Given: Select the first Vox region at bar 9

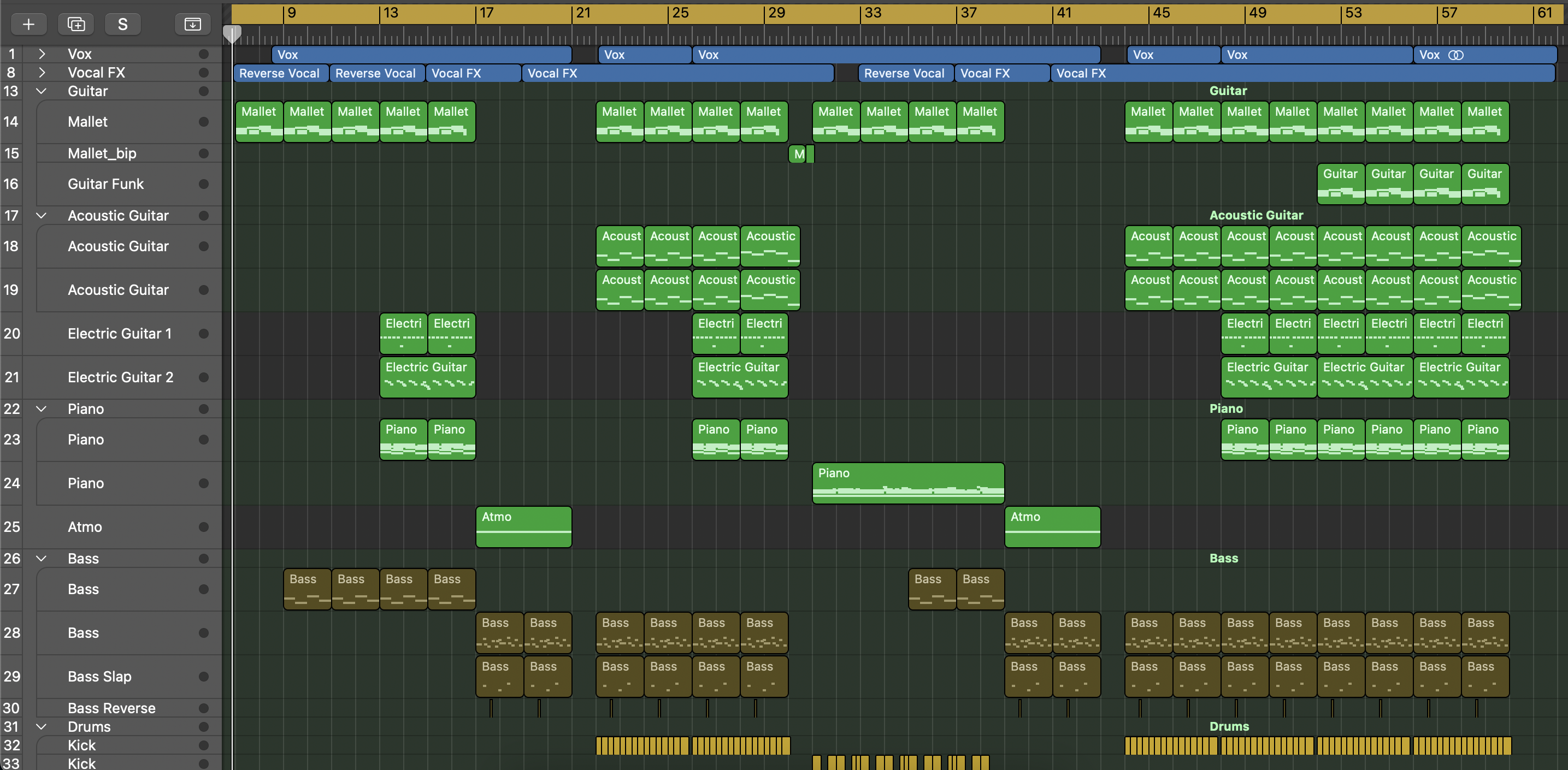Looking at the screenshot, I should (x=421, y=55).
